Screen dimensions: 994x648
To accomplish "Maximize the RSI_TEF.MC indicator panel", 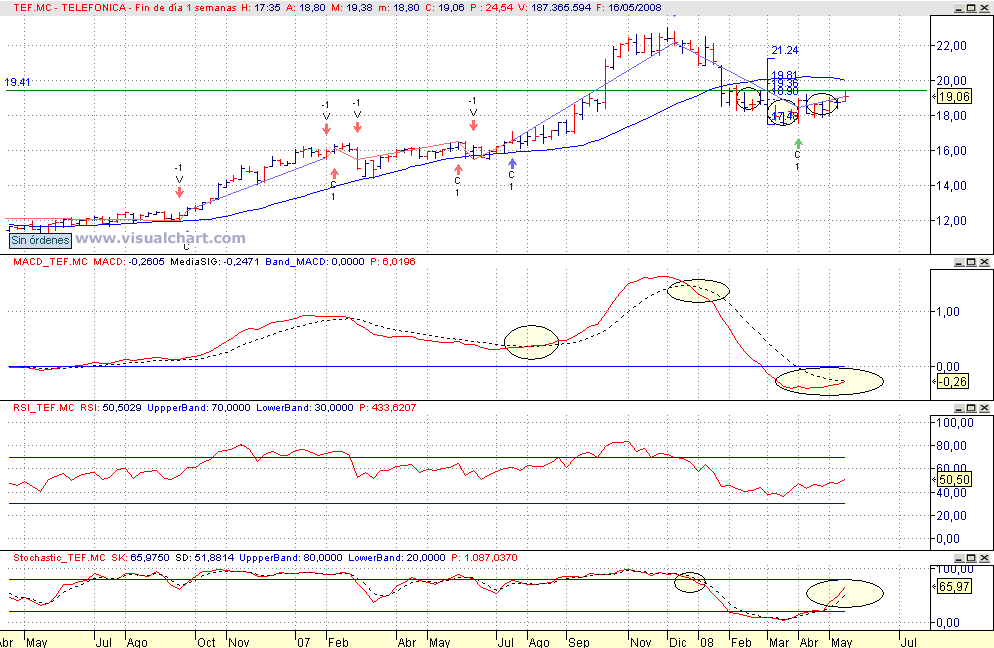I will 972,408.
